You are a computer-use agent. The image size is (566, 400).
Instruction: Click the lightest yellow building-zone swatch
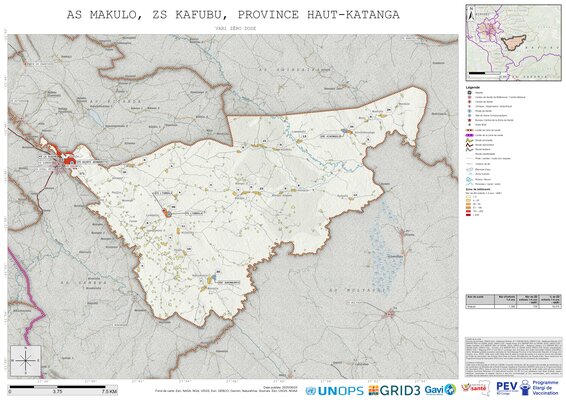pyautogui.click(x=469, y=197)
